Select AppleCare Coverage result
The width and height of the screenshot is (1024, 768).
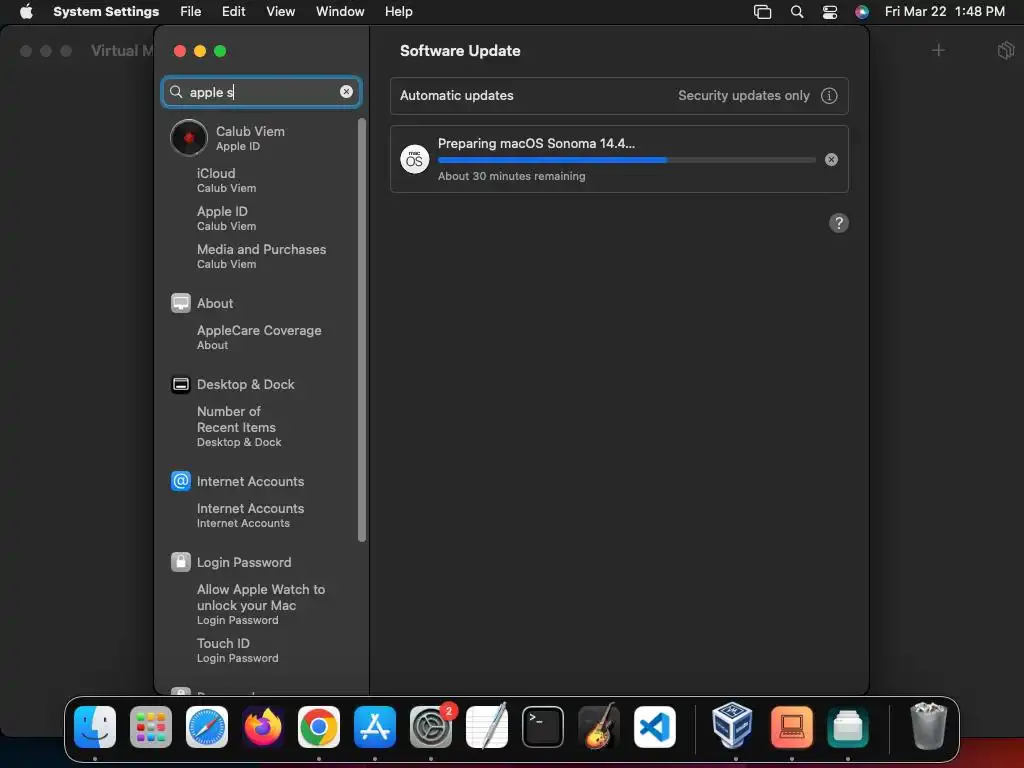click(x=261, y=337)
